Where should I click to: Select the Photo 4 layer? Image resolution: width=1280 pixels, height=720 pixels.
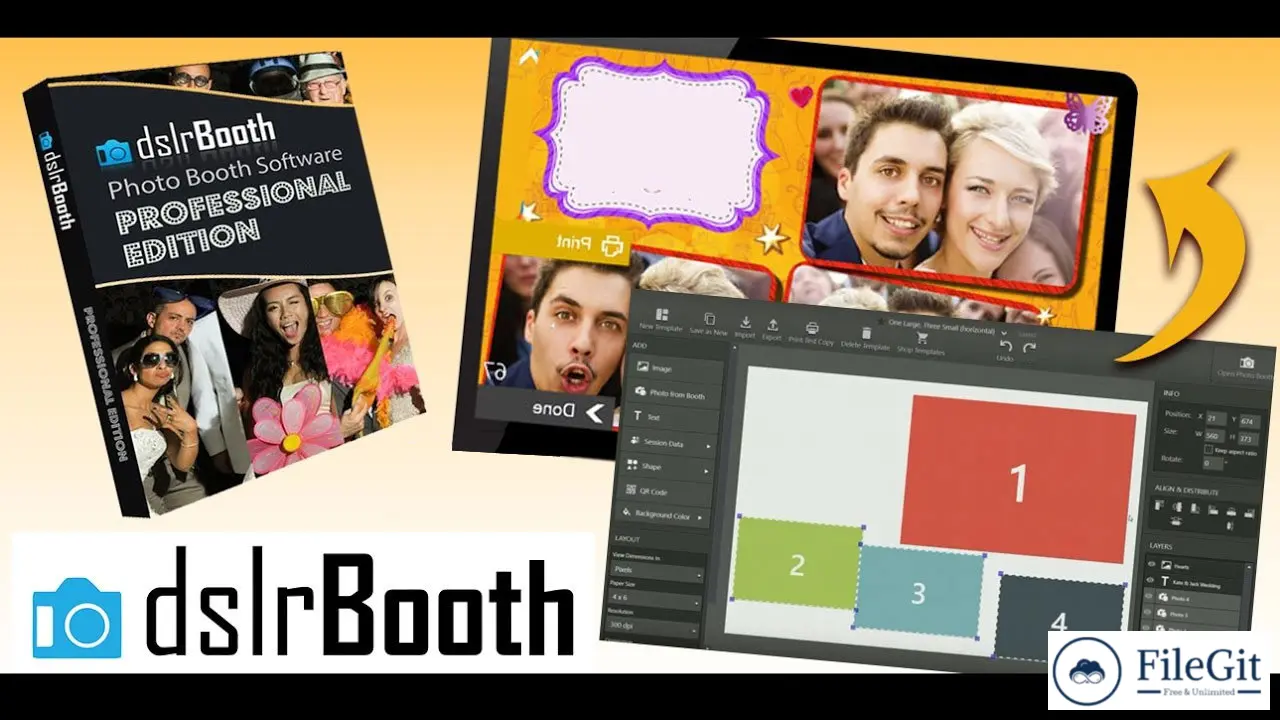(x=1198, y=599)
